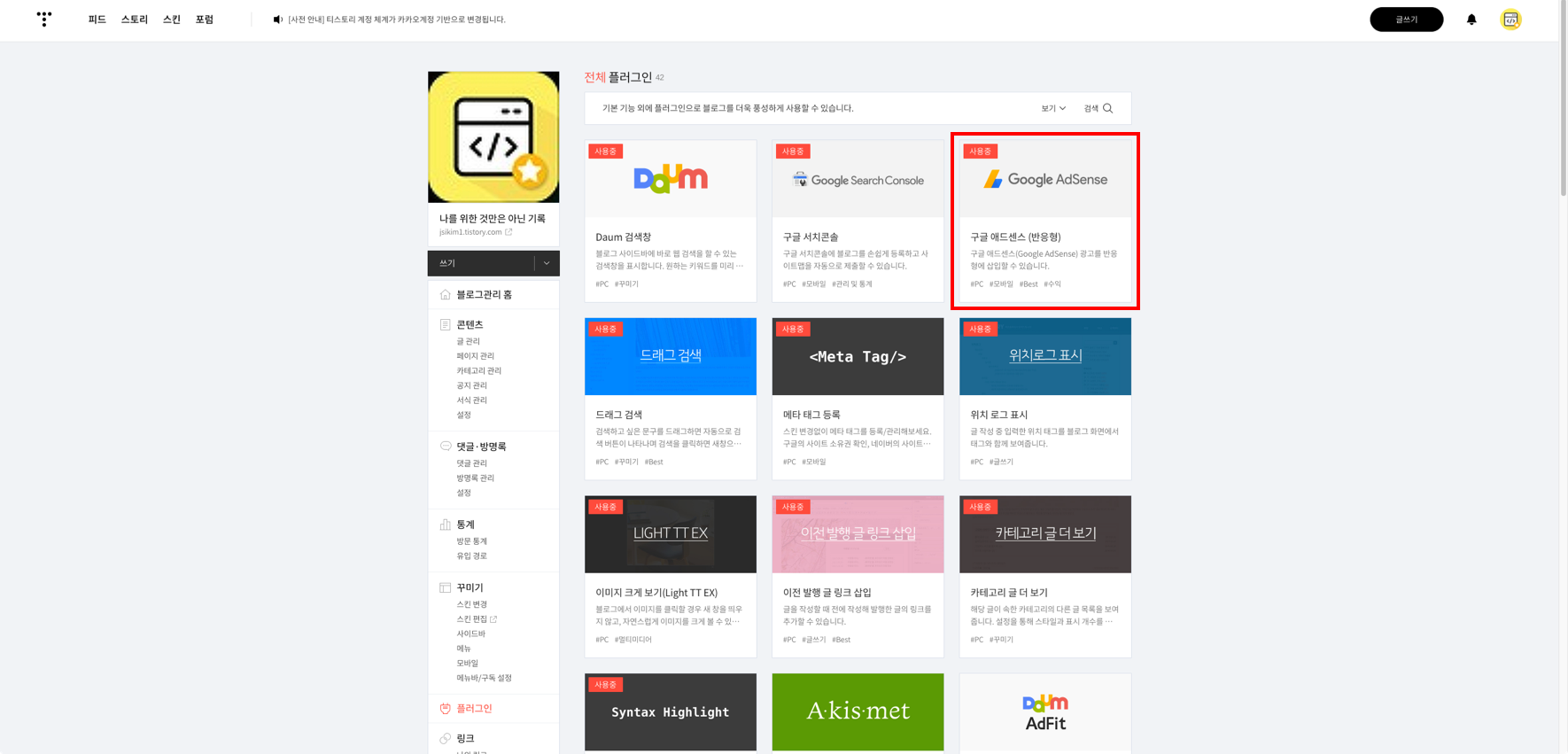Click #수익 tag on 구글 애드센스 card
The image size is (1568, 754).
click(x=1052, y=284)
